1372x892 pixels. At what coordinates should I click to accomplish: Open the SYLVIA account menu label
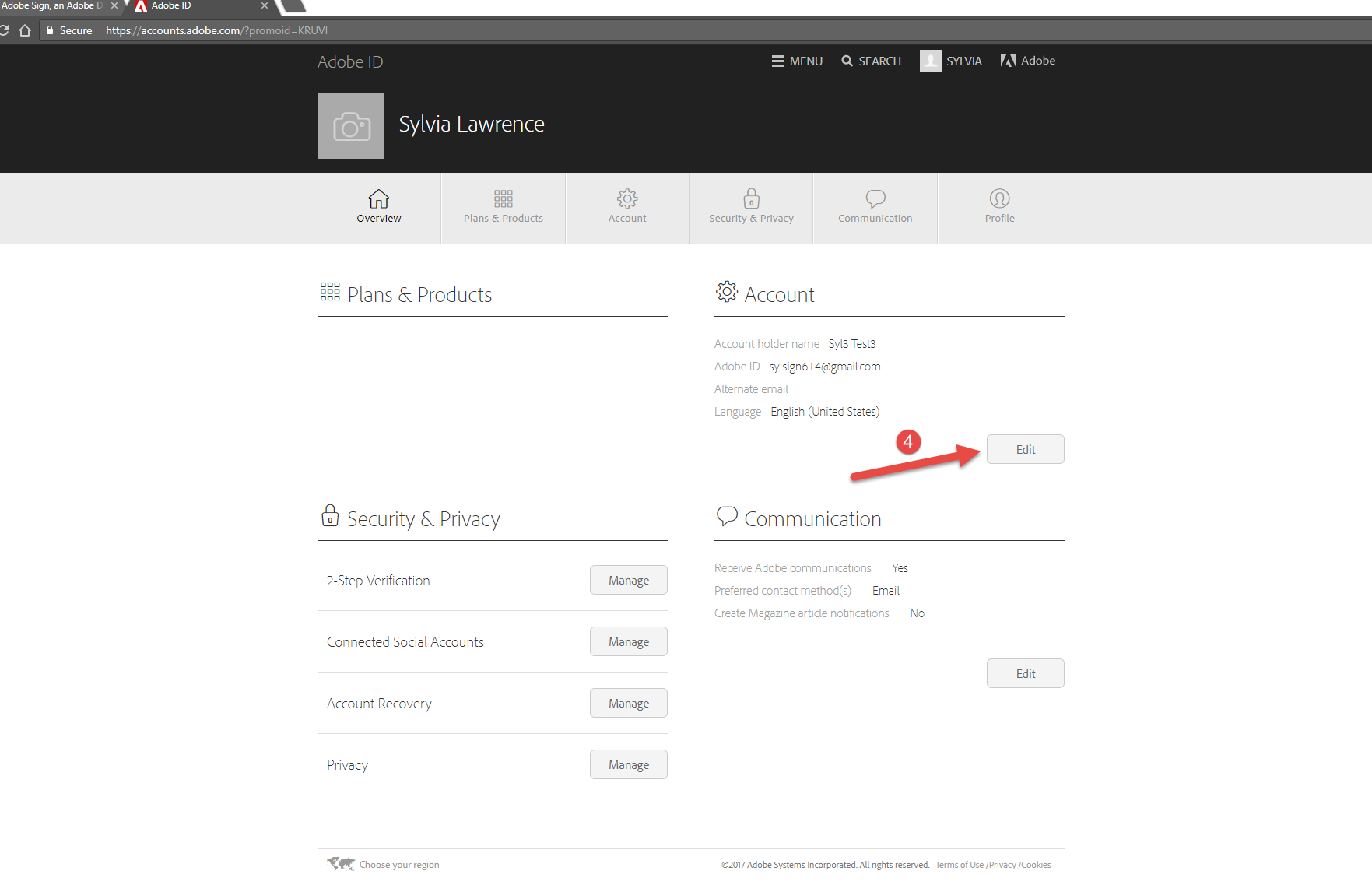click(964, 61)
